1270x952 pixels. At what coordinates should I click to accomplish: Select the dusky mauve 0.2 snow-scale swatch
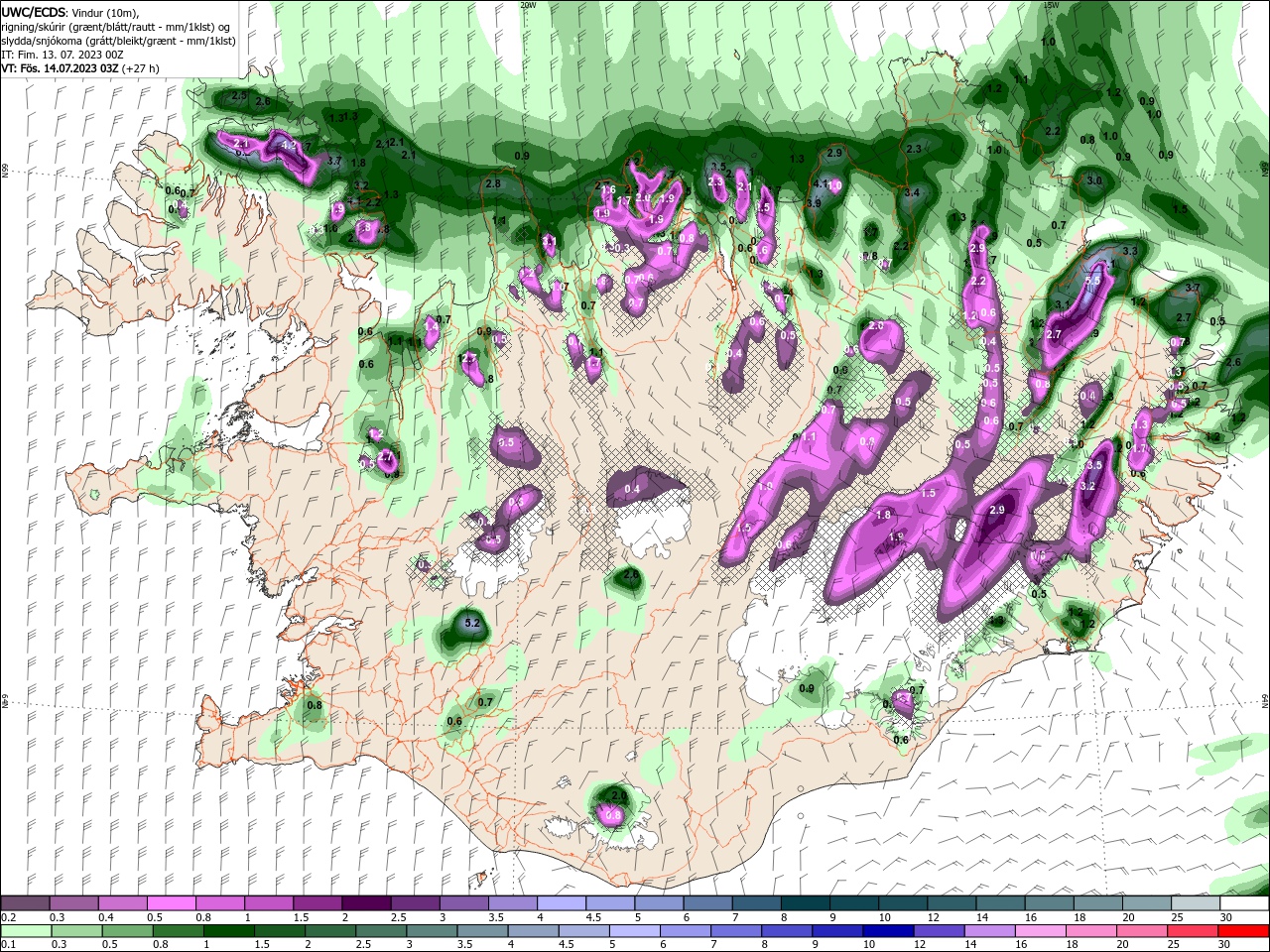point(25,903)
